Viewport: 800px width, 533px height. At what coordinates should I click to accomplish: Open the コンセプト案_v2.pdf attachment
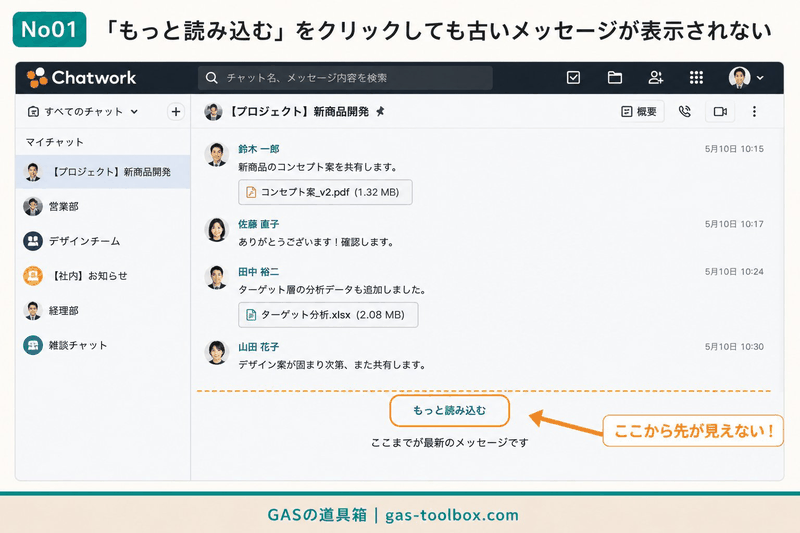coord(325,192)
